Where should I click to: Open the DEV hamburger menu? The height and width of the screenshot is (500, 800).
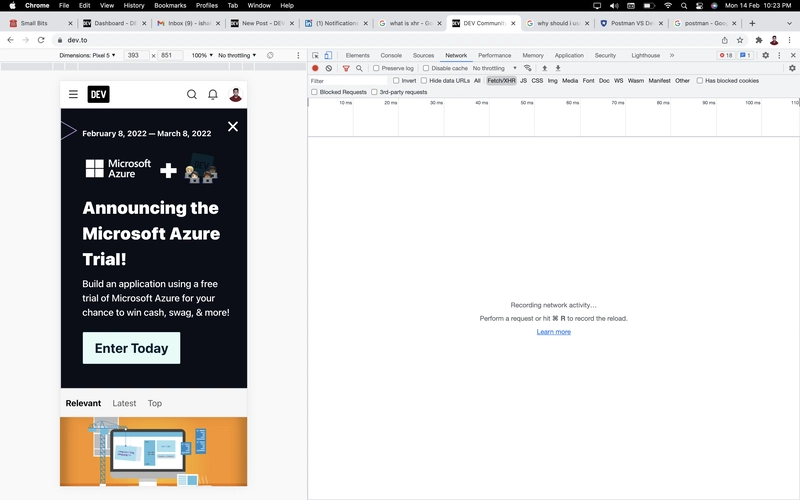tap(73, 94)
